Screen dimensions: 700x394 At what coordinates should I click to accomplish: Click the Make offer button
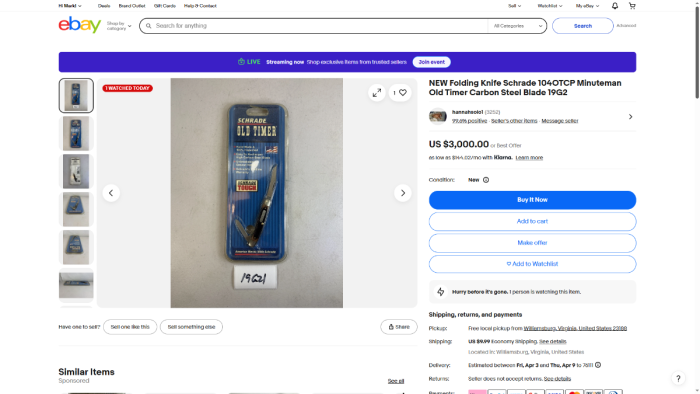pyautogui.click(x=532, y=243)
